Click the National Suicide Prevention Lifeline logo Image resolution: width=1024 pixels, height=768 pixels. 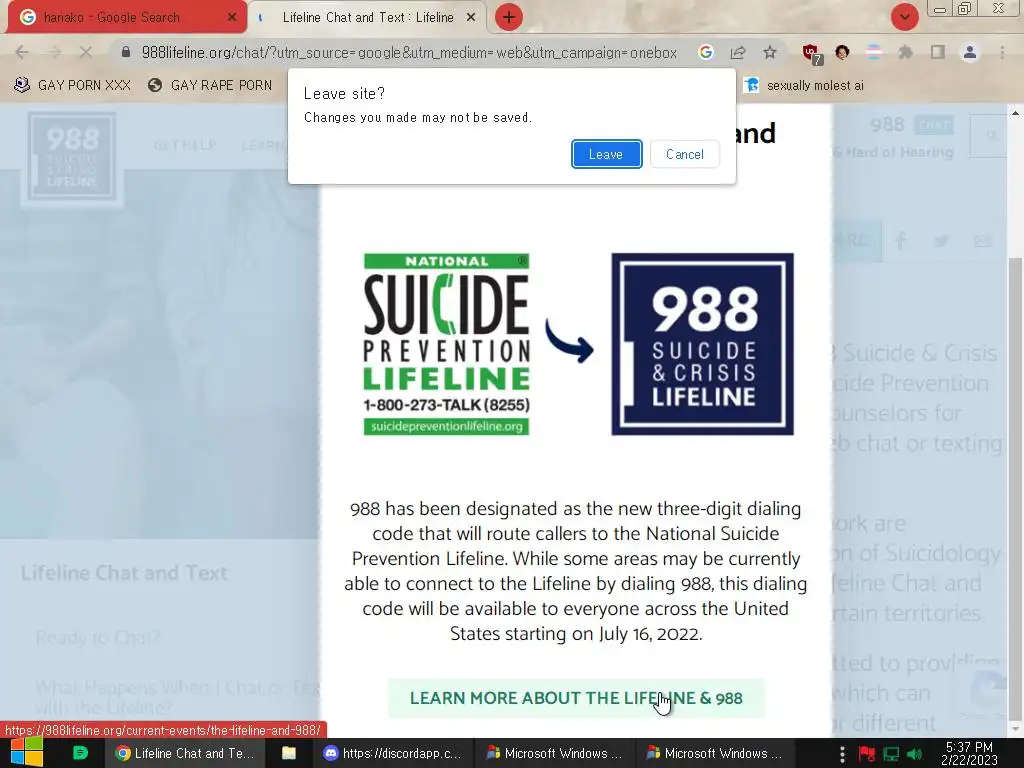click(x=447, y=344)
